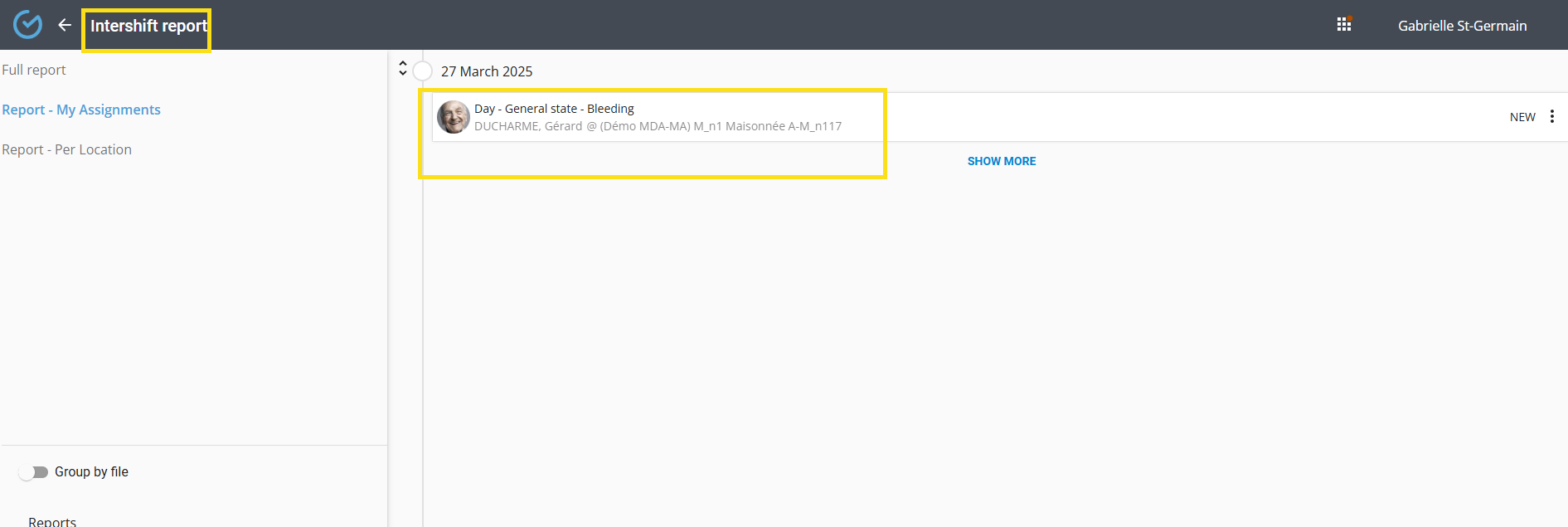Click the app logo checkmark icon

pos(27,25)
